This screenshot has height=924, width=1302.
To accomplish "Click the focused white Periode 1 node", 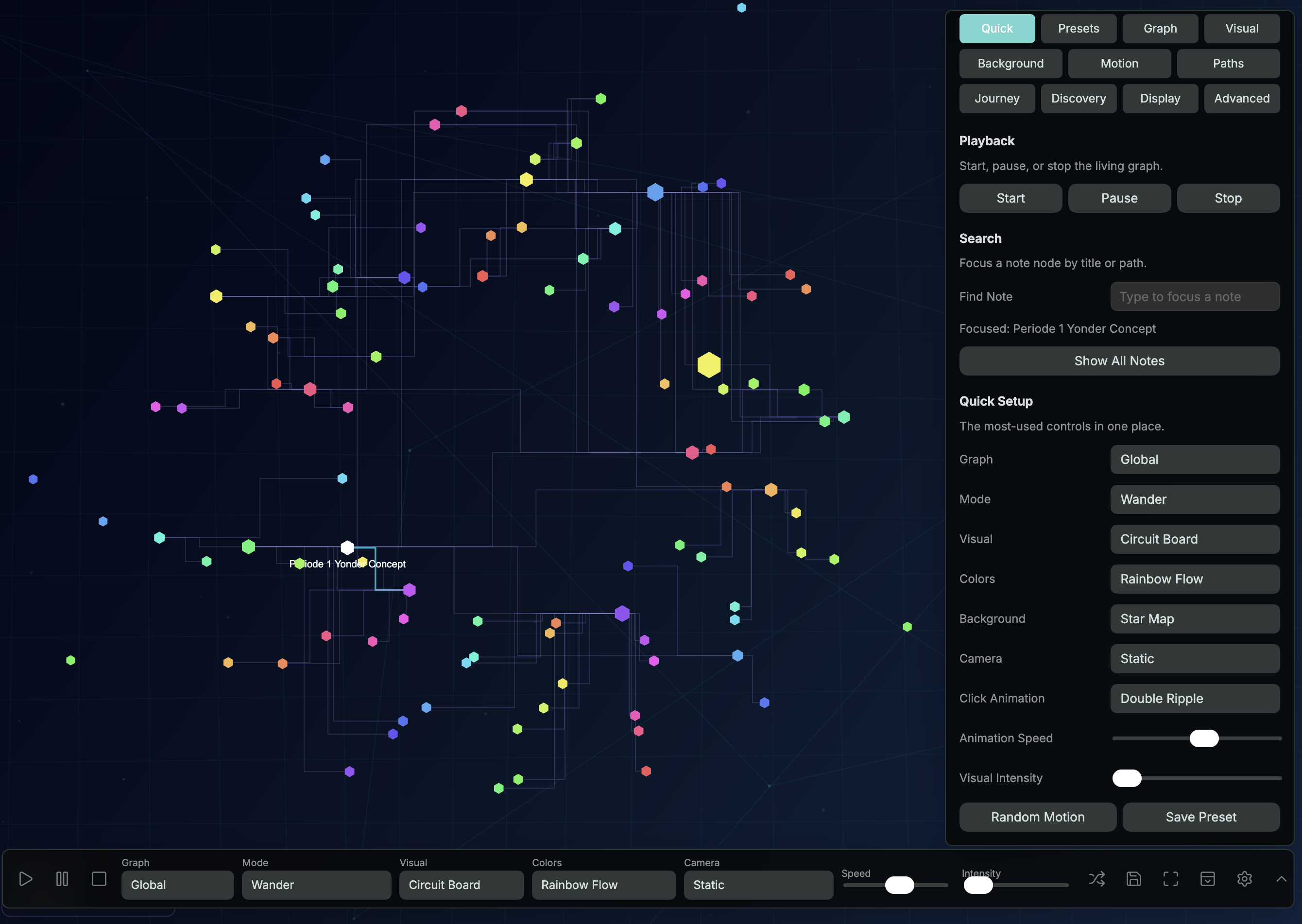I will (x=347, y=548).
